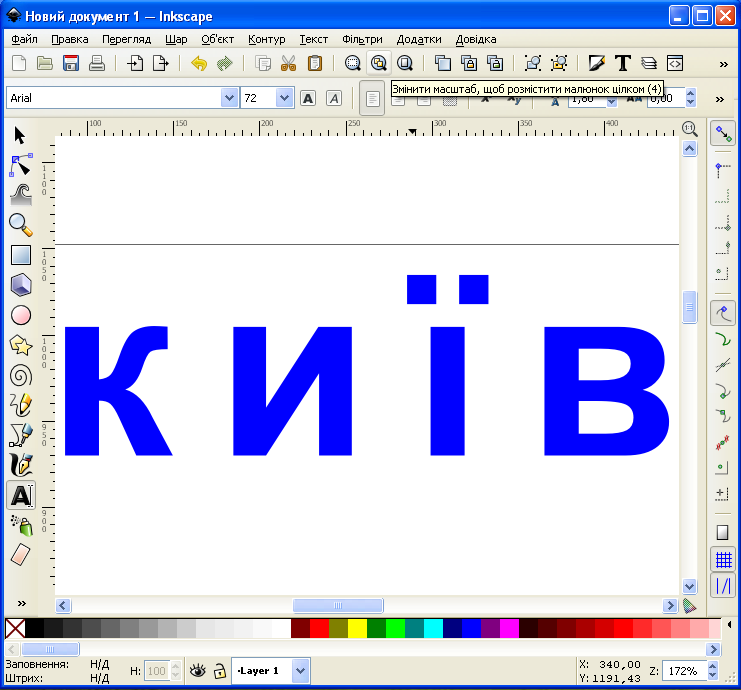Zoom to fit page
The width and height of the screenshot is (741, 690).
[x=405, y=63]
